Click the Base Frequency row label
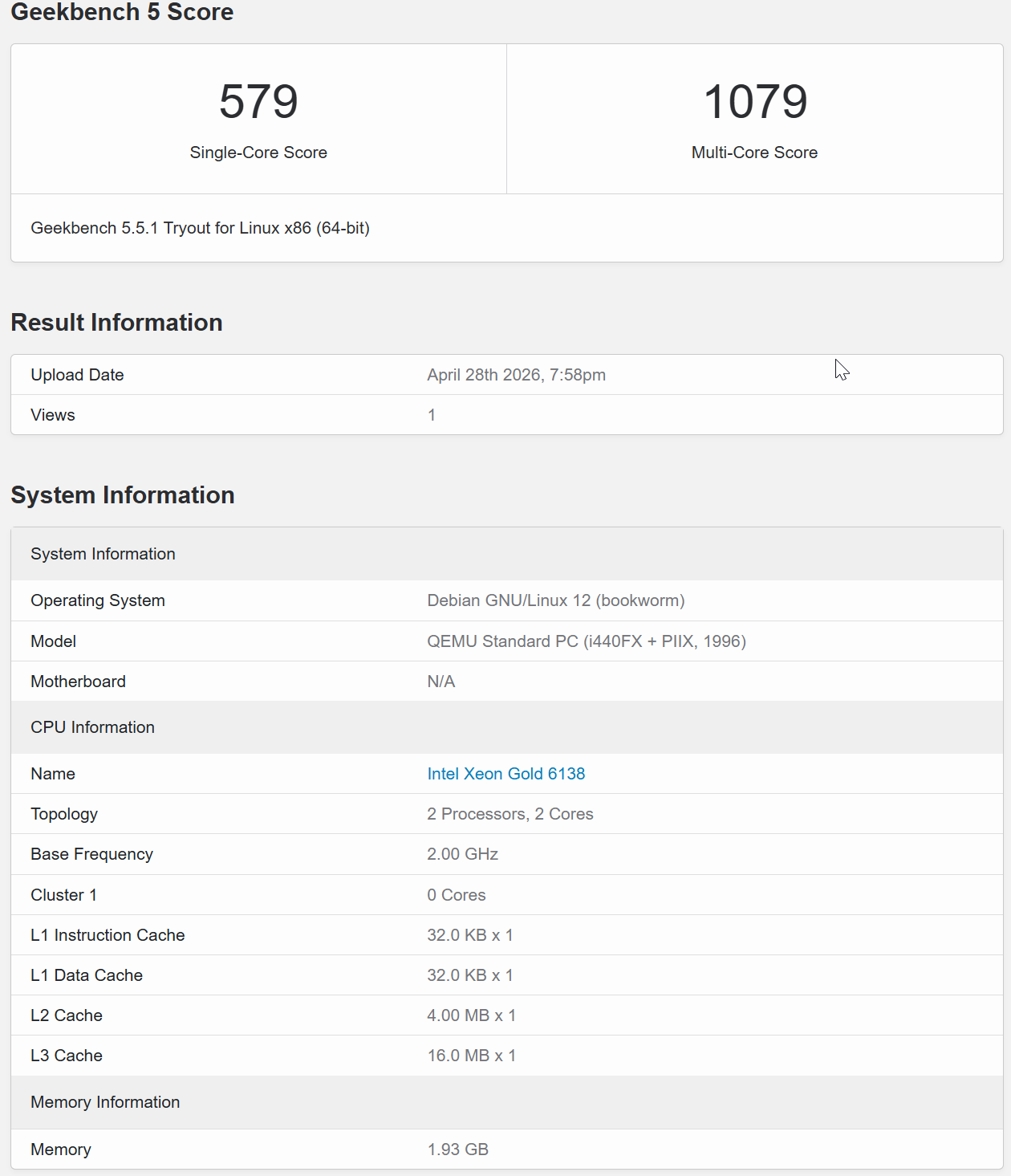Screen dimensions: 1011x1176 click(91, 854)
